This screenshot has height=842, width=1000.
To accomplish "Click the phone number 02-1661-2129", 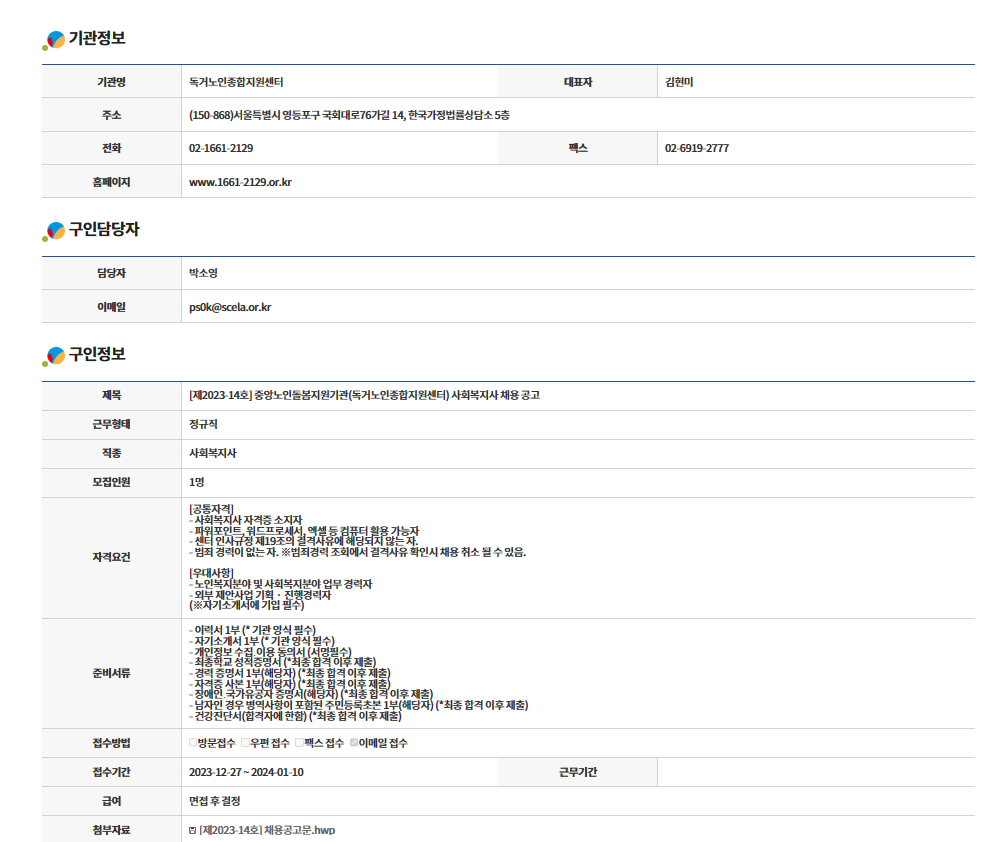I will (221, 148).
